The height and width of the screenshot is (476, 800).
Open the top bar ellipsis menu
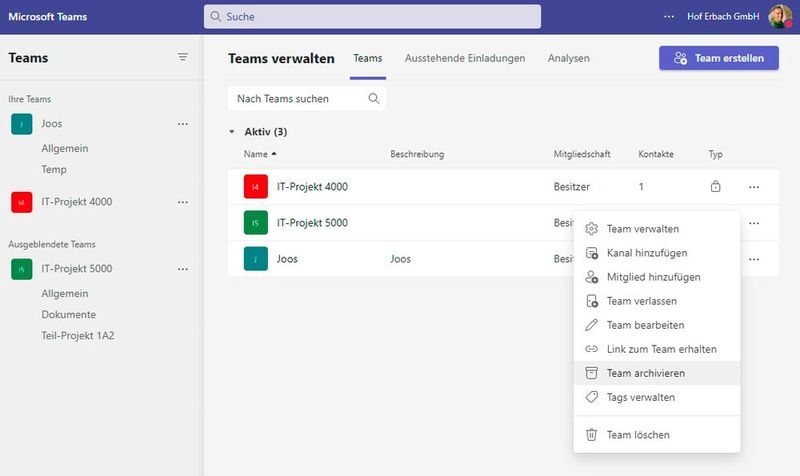pos(669,16)
